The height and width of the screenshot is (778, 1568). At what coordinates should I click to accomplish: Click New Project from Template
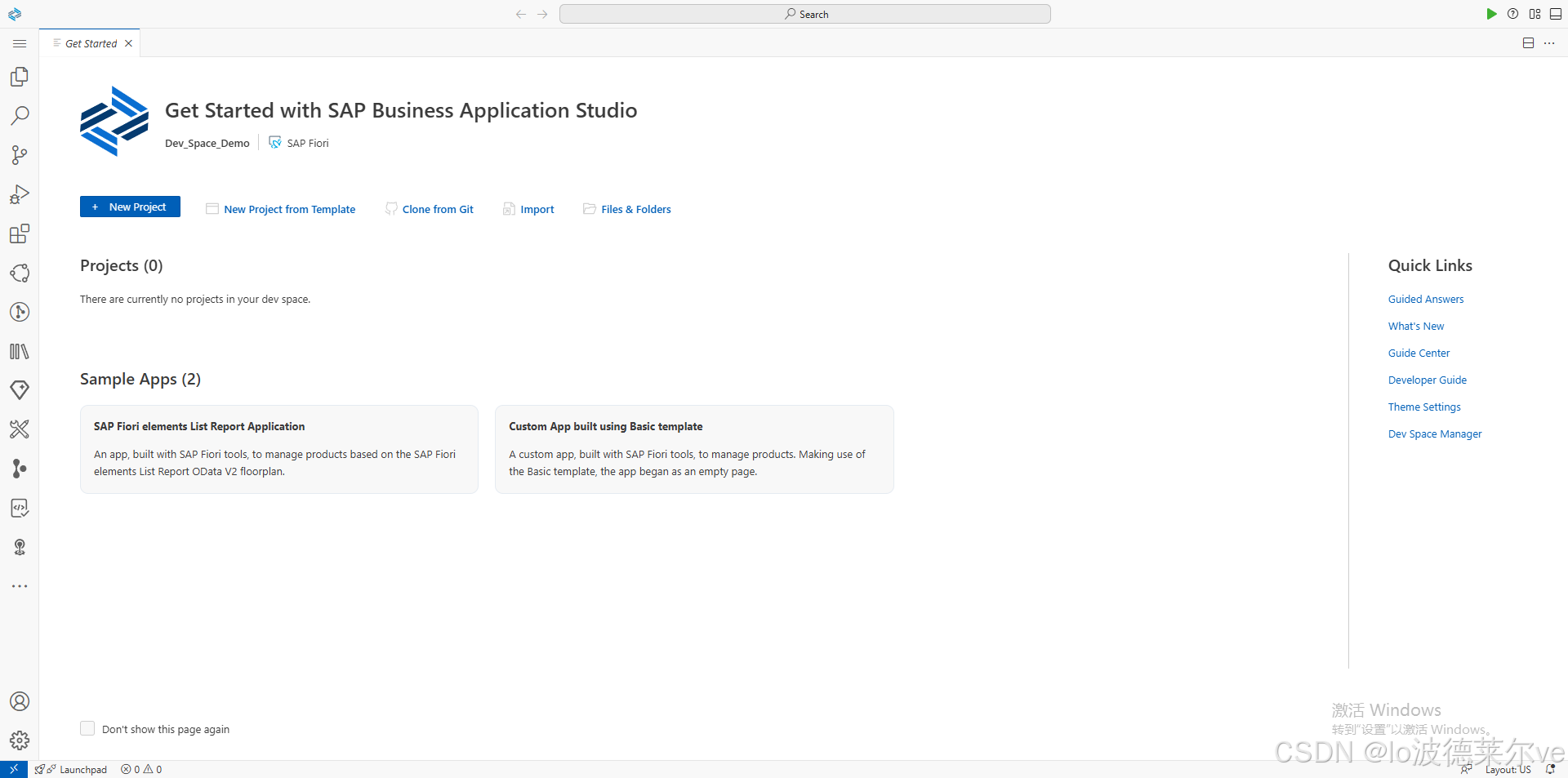pyautogui.click(x=281, y=209)
